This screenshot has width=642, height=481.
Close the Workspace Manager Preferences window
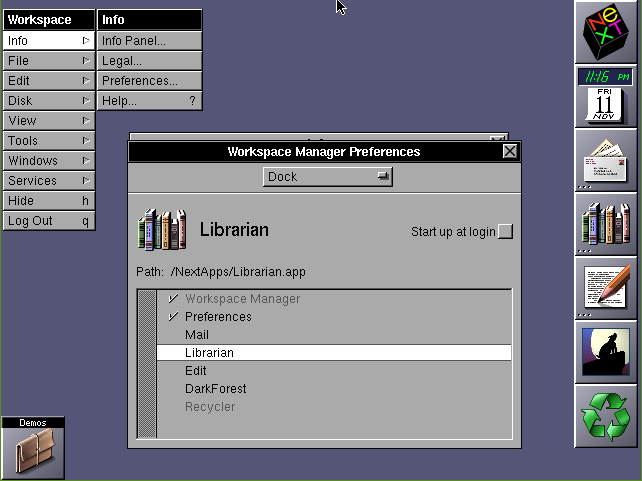point(510,151)
